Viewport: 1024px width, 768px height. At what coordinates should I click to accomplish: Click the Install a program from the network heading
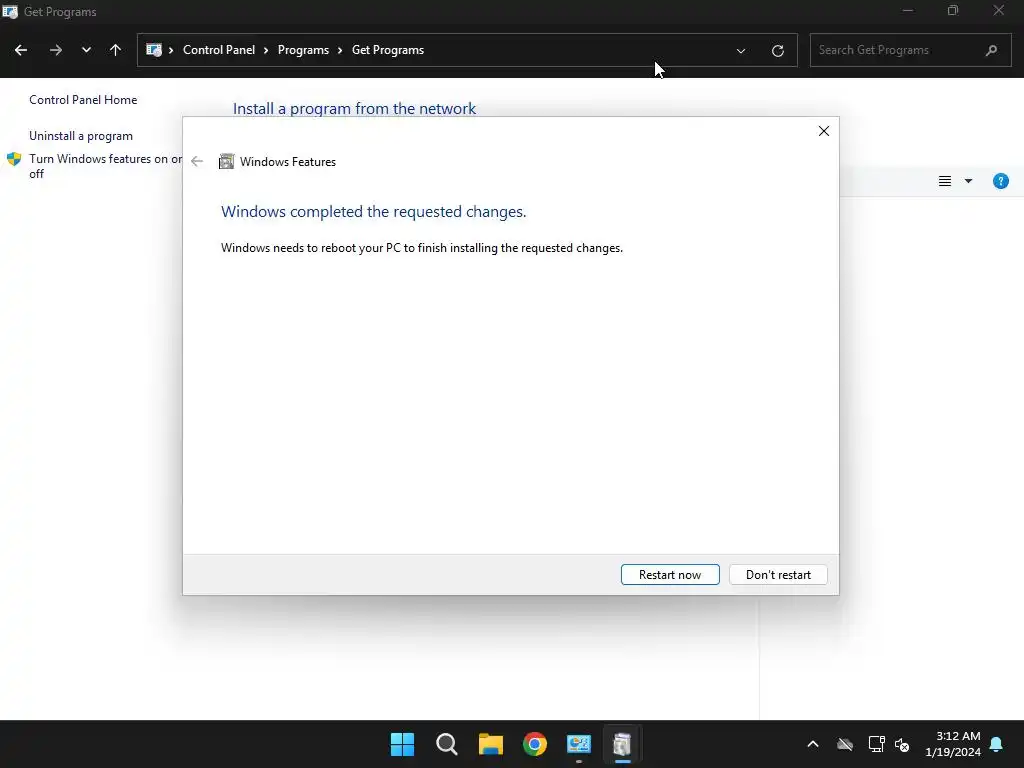pyautogui.click(x=355, y=108)
